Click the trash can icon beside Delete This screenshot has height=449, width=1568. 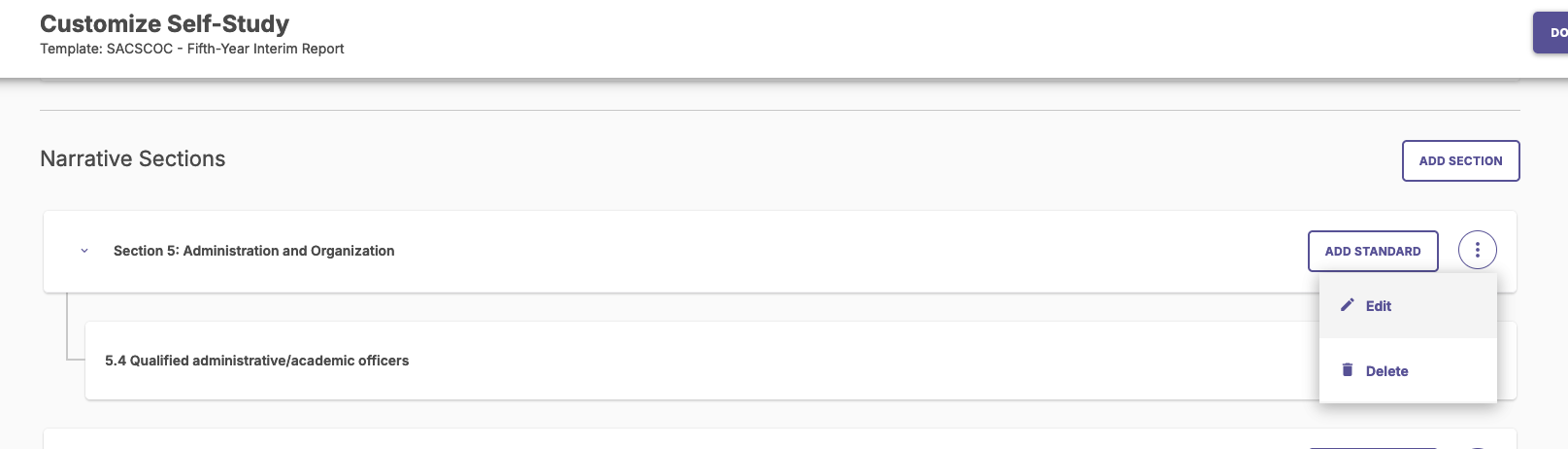coord(1347,370)
